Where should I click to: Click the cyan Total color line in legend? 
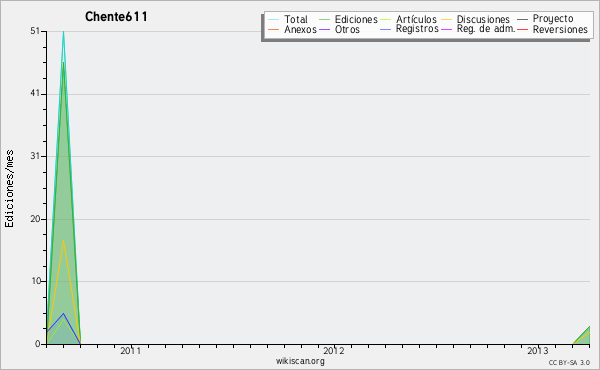tap(274, 19)
